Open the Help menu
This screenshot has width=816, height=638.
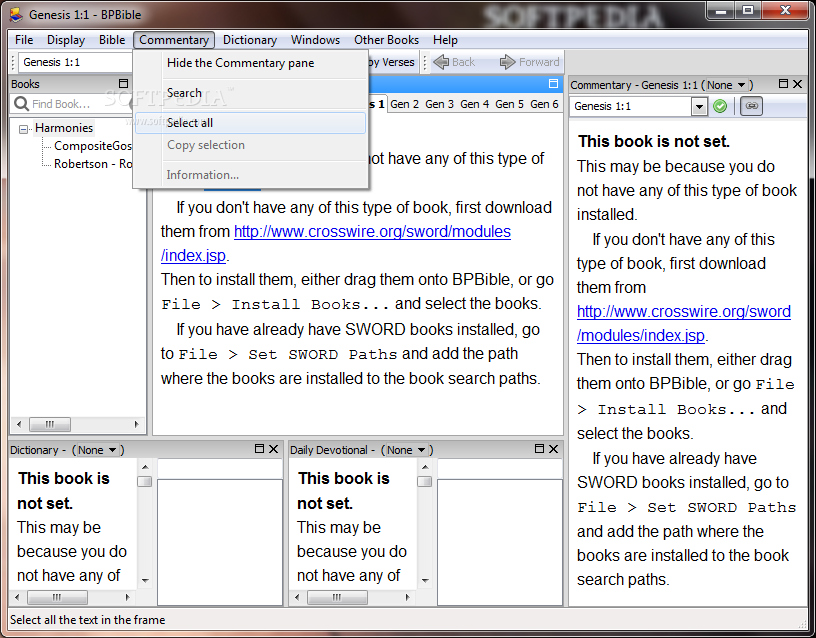point(445,40)
